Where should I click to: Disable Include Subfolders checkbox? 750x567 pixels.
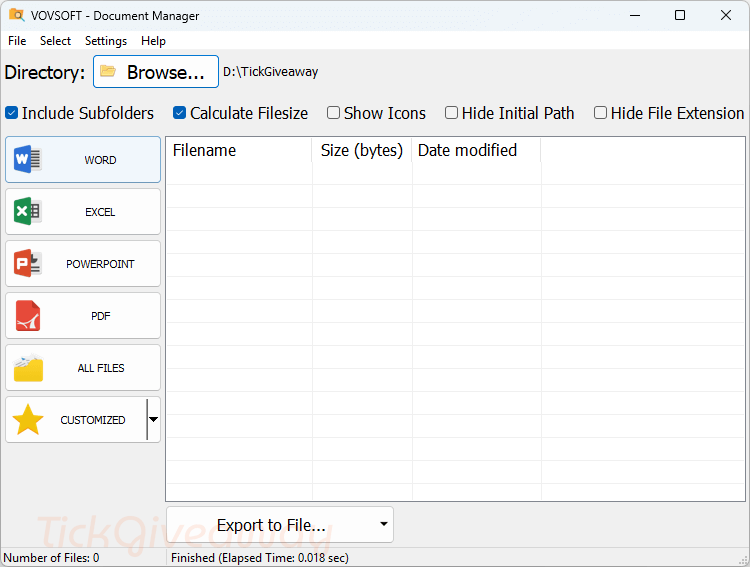point(11,113)
